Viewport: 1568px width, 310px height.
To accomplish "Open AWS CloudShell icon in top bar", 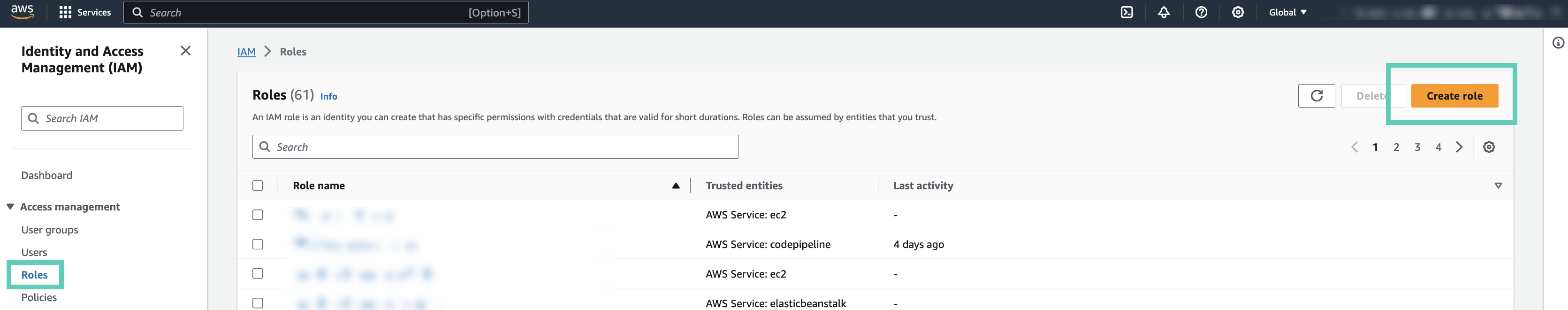I will [1127, 12].
